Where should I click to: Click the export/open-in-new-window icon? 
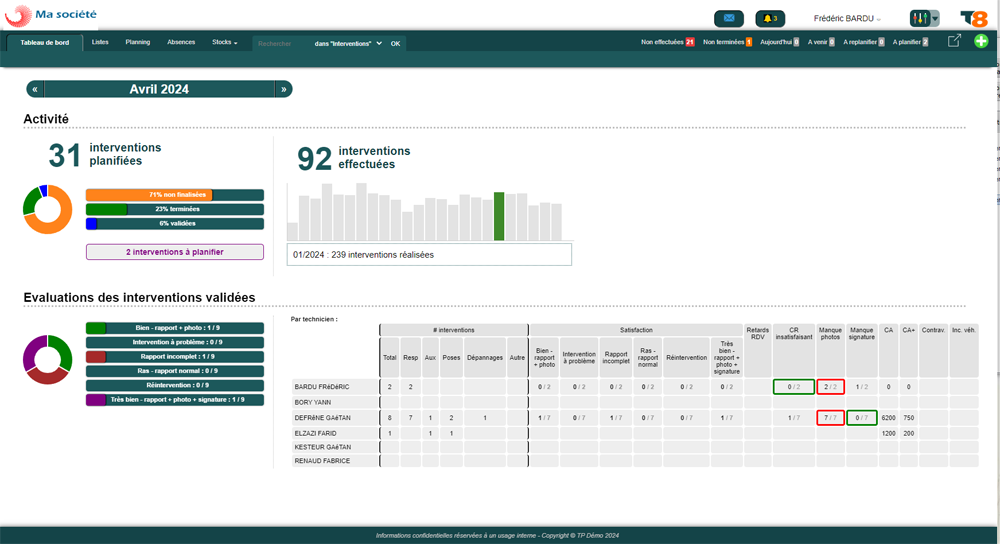click(x=954, y=41)
